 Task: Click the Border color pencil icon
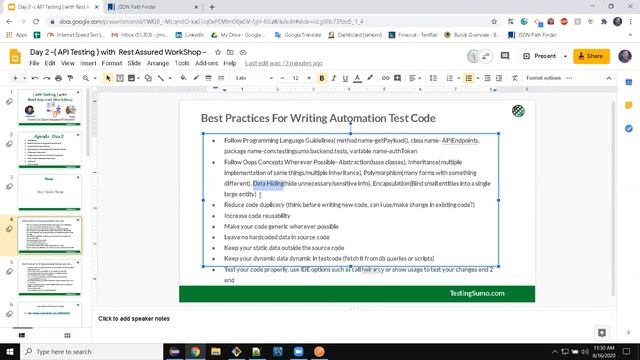pyautogui.click(x=196, y=78)
